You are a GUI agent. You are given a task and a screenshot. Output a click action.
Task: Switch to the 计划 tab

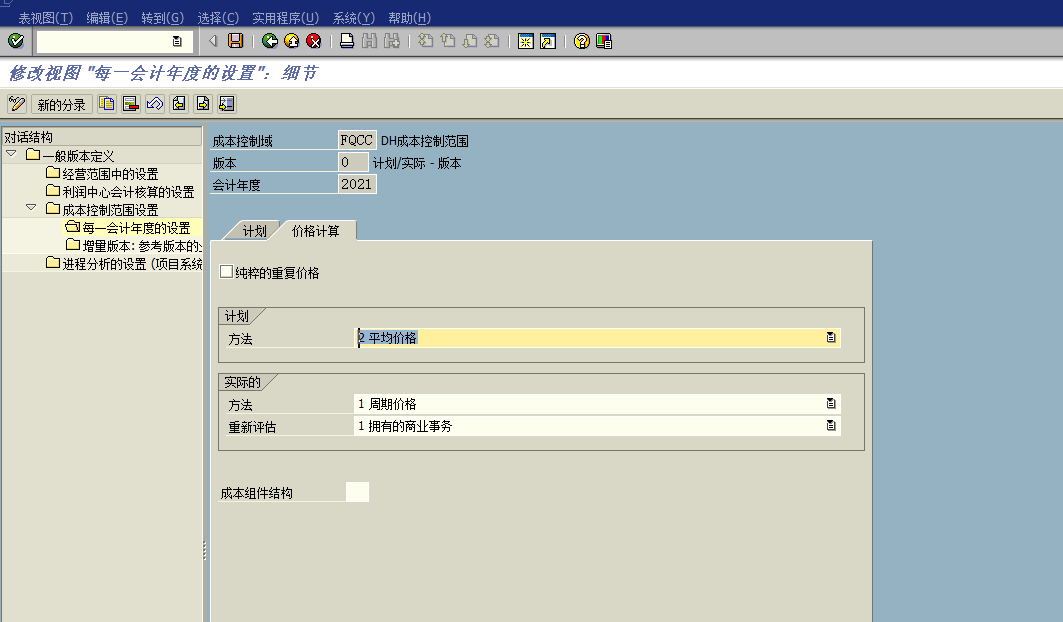point(254,231)
